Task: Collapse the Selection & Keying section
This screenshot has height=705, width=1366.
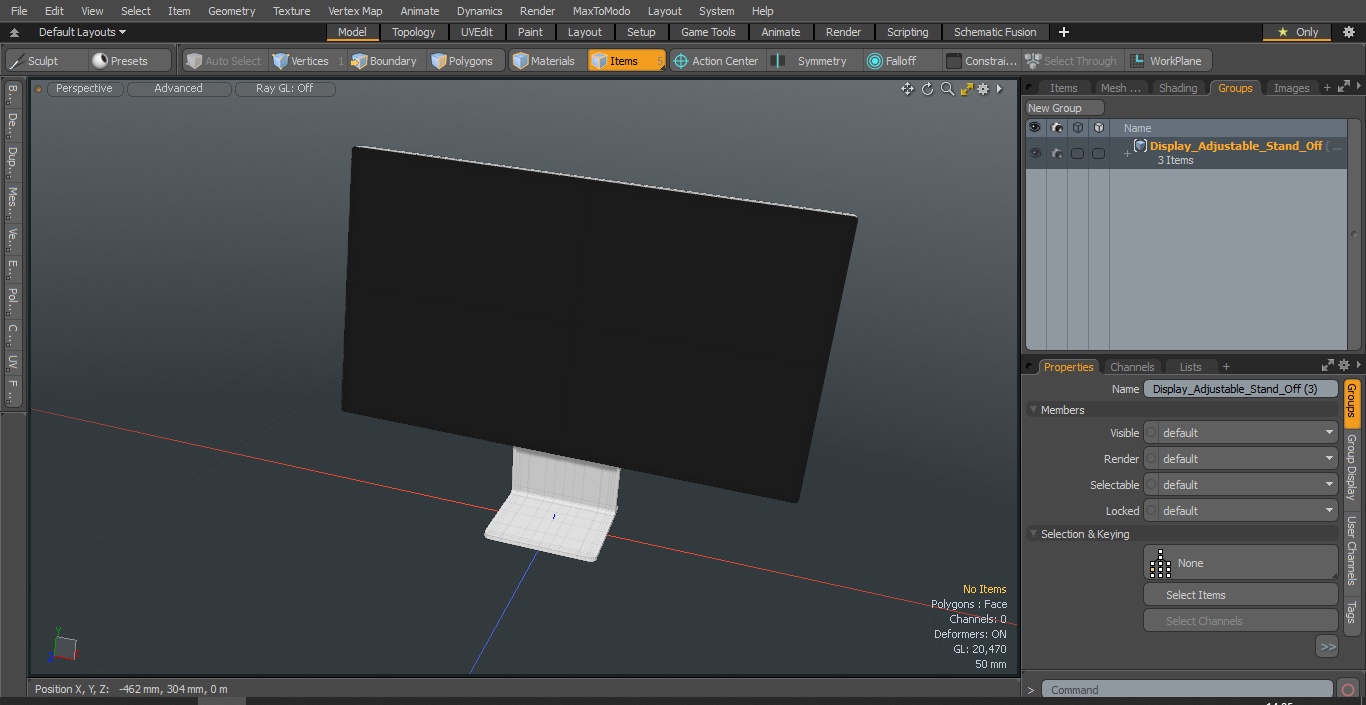Action: pos(1034,534)
